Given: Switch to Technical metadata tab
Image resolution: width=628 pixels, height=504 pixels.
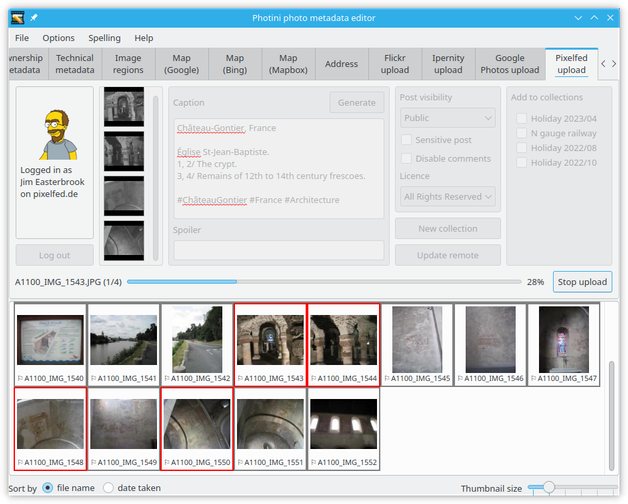Looking at the screenshot, I should [x=75, y=64].
